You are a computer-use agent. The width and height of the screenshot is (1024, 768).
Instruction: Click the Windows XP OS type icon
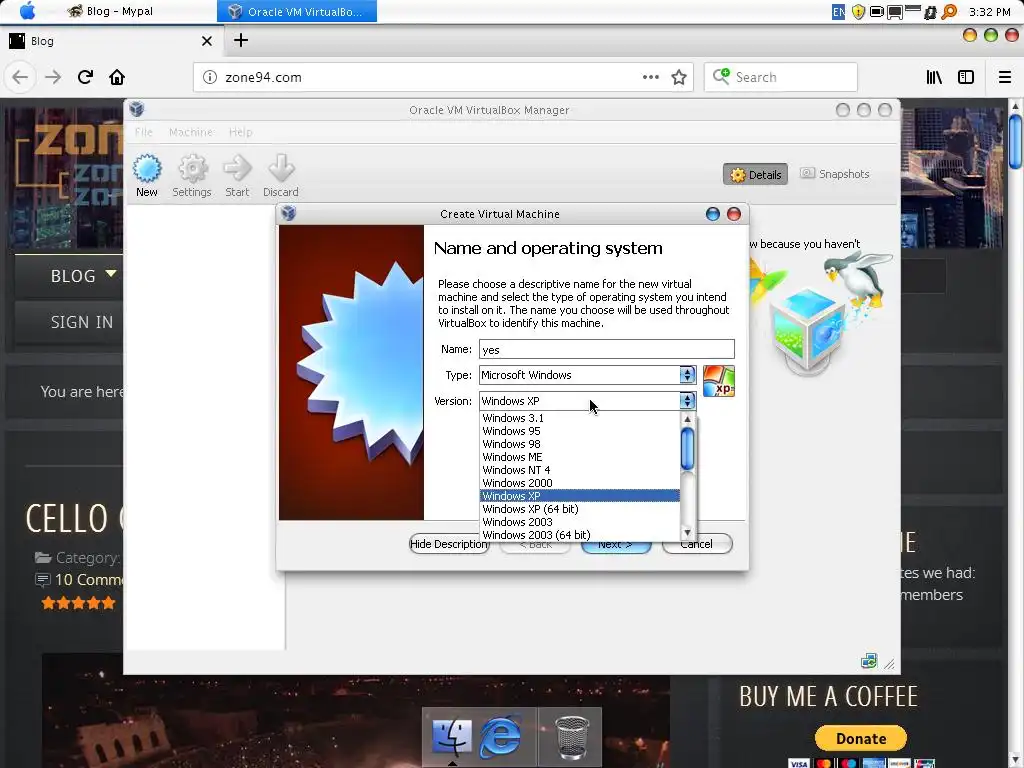click(x=718, y=381)
